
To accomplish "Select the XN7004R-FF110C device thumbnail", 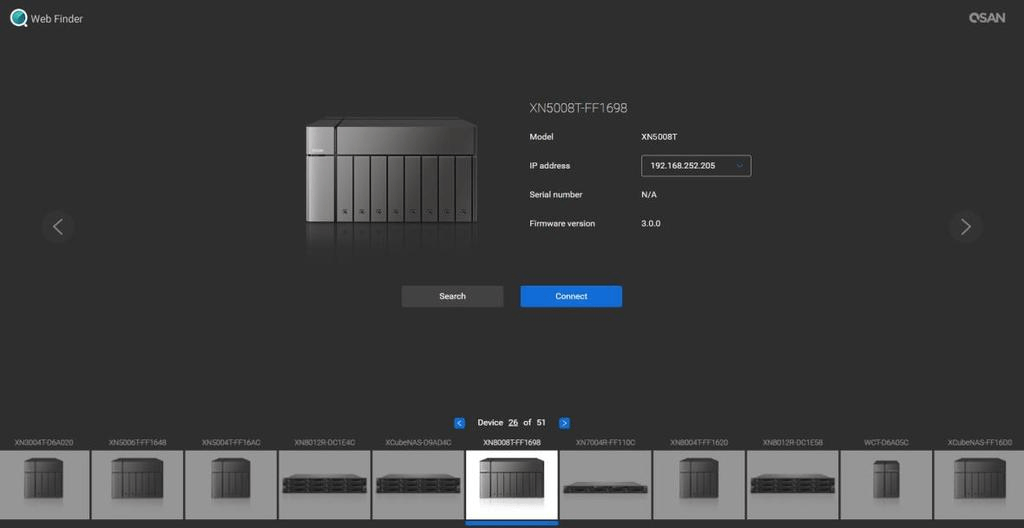I will point(605,485).
